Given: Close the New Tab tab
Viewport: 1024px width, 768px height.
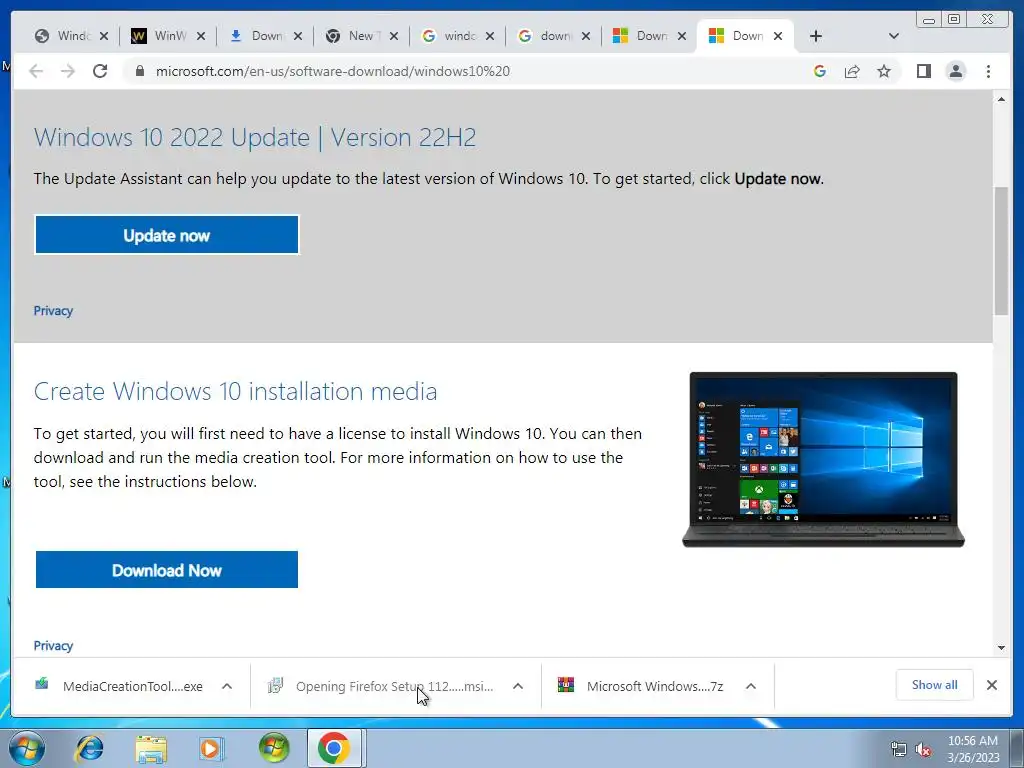Looking at the screenshot, I should [394, 37].
